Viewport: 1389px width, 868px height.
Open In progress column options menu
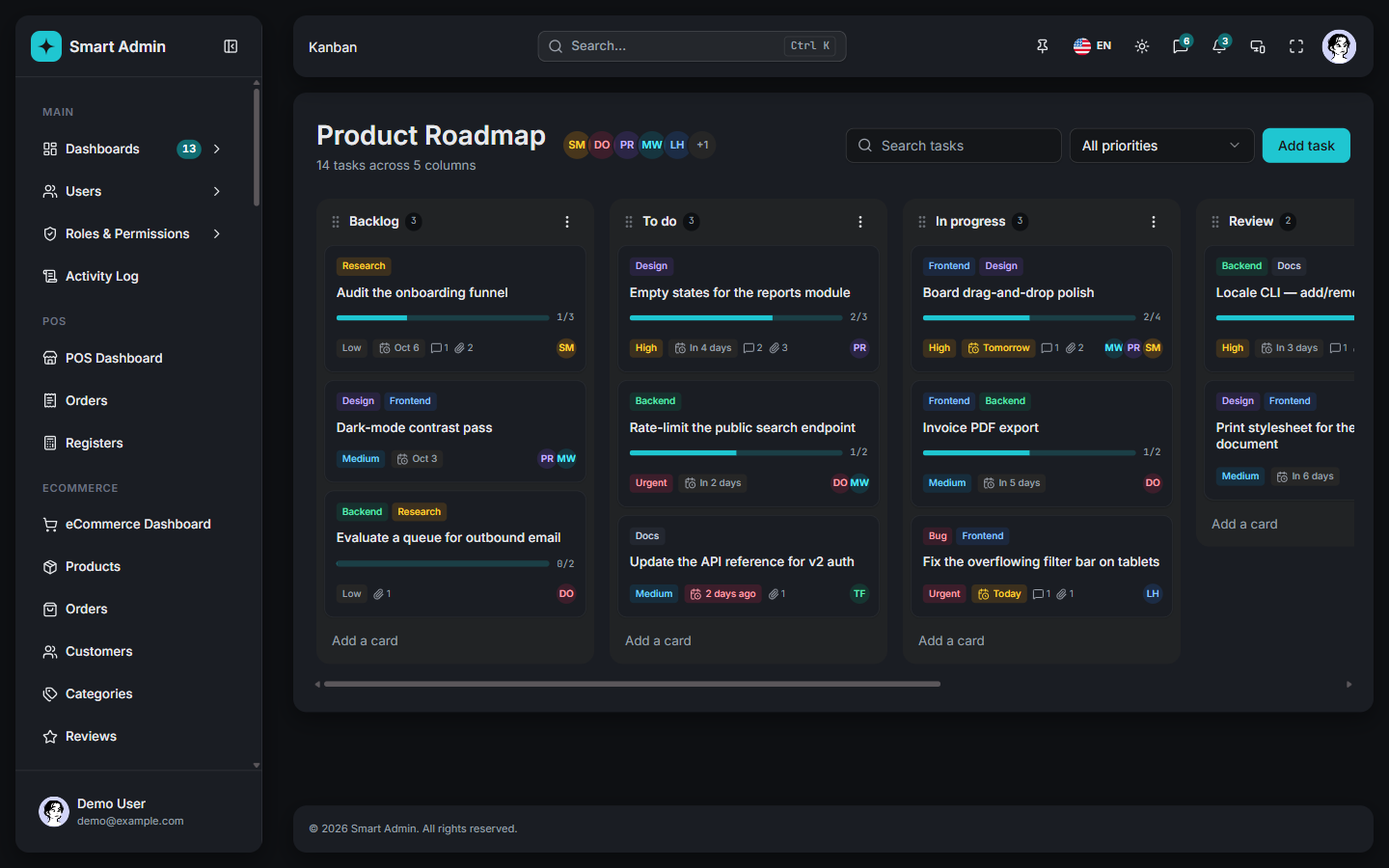[x=1154, y=222]
